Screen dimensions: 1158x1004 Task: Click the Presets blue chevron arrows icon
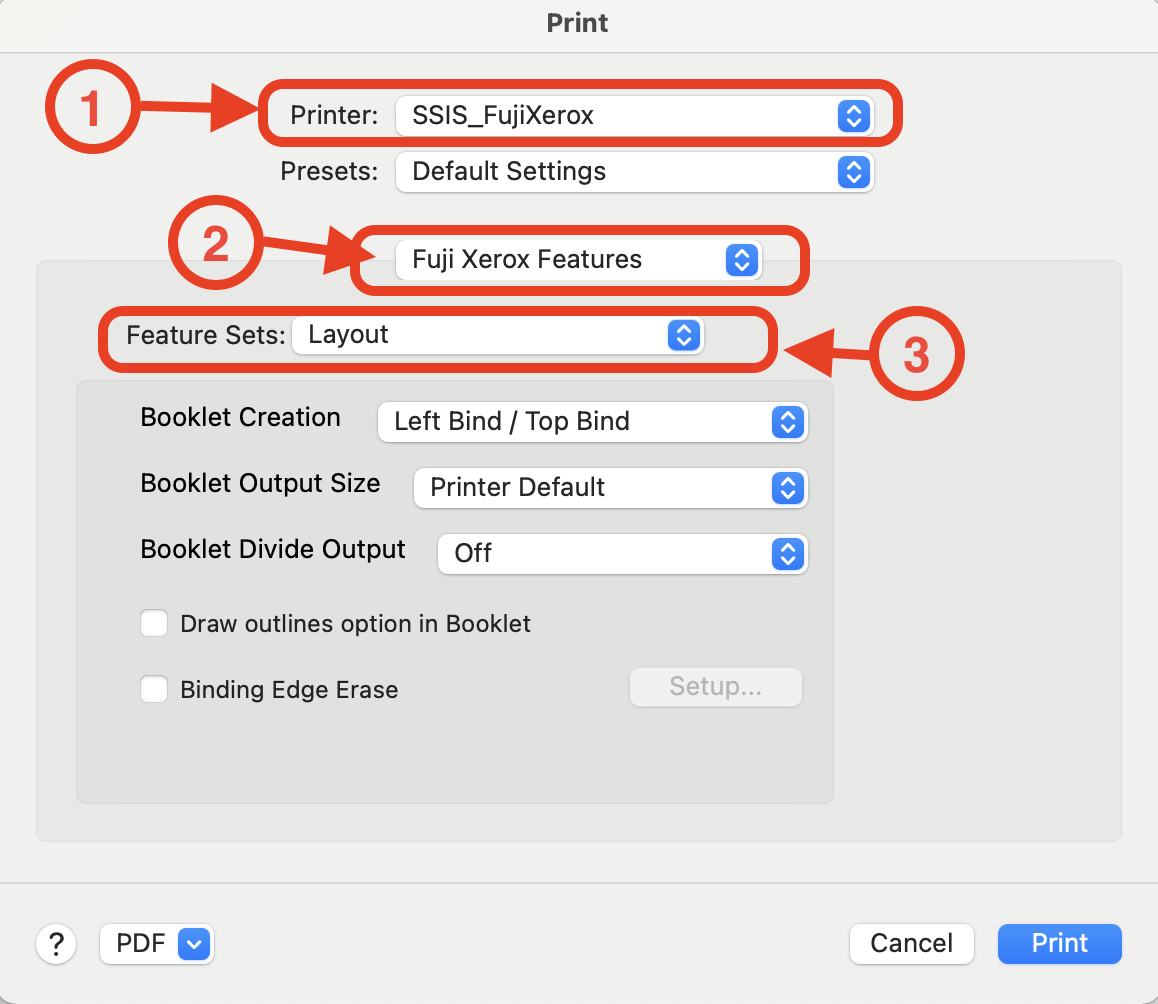point(852,172)
